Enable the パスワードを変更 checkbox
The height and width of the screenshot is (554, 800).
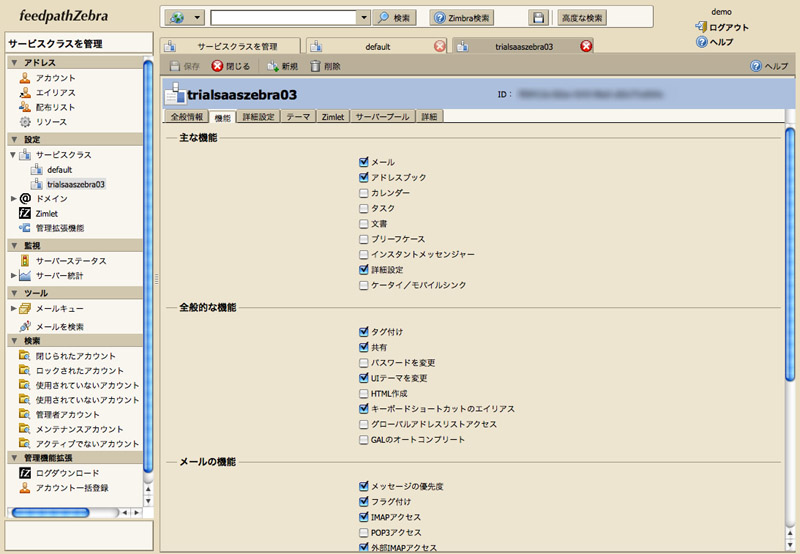[x=363, y=363]
